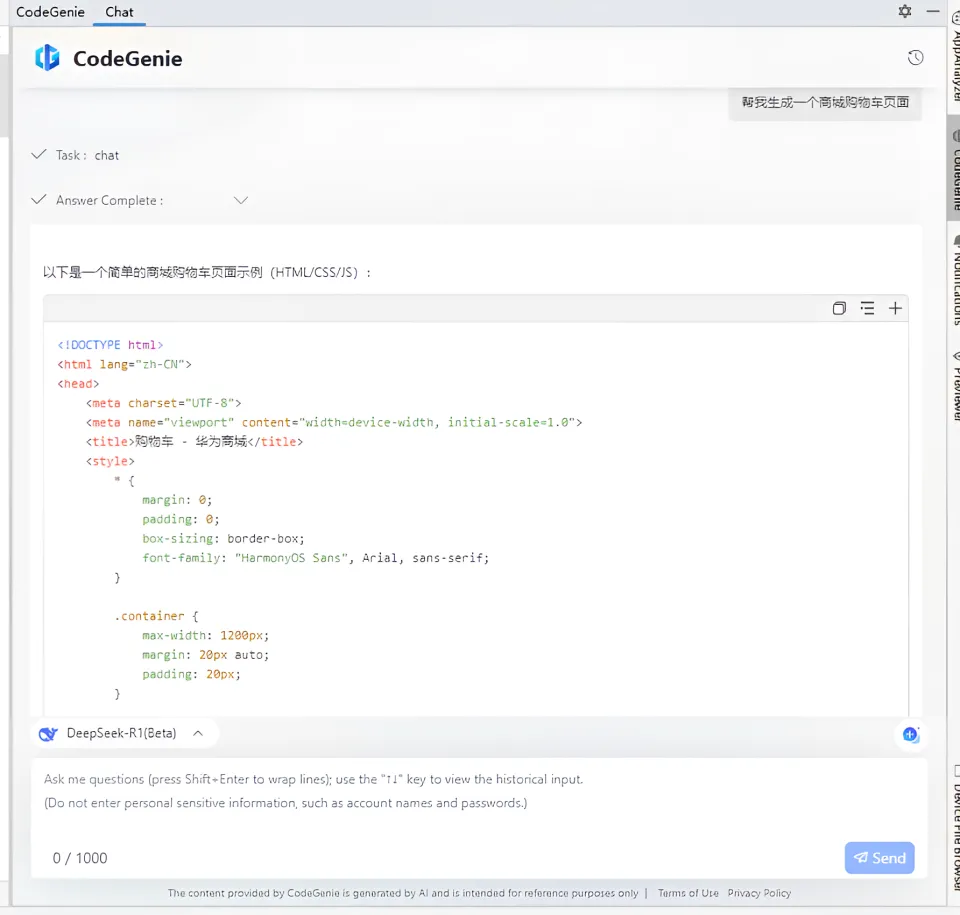
Task: Click the intro sentence above code block
Action: 207,273
